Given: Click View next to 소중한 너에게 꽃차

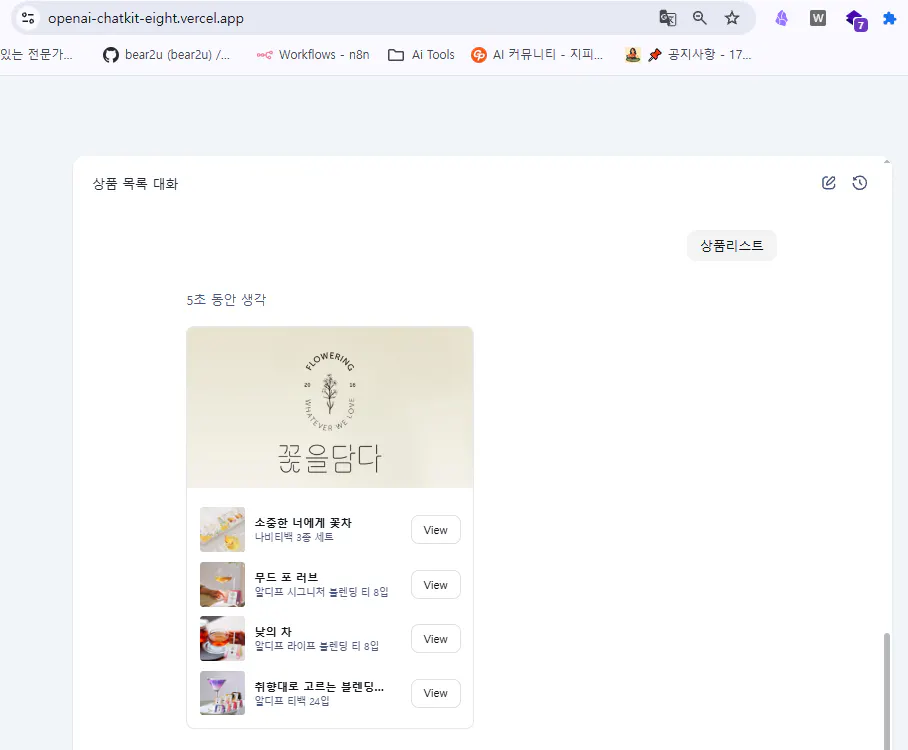Looking at the screenshot, I should [435, 529].
